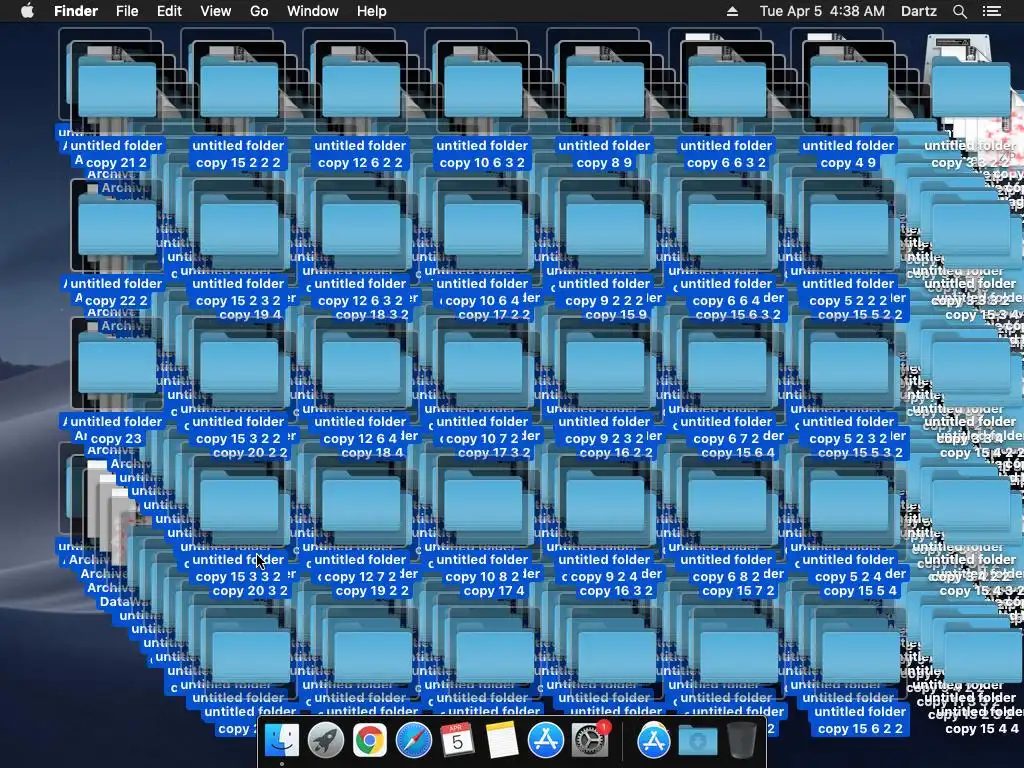1024x768 pixels.
Task: Click label 'untitled folder copy 12 7 2'
Action: click(360, 568)
